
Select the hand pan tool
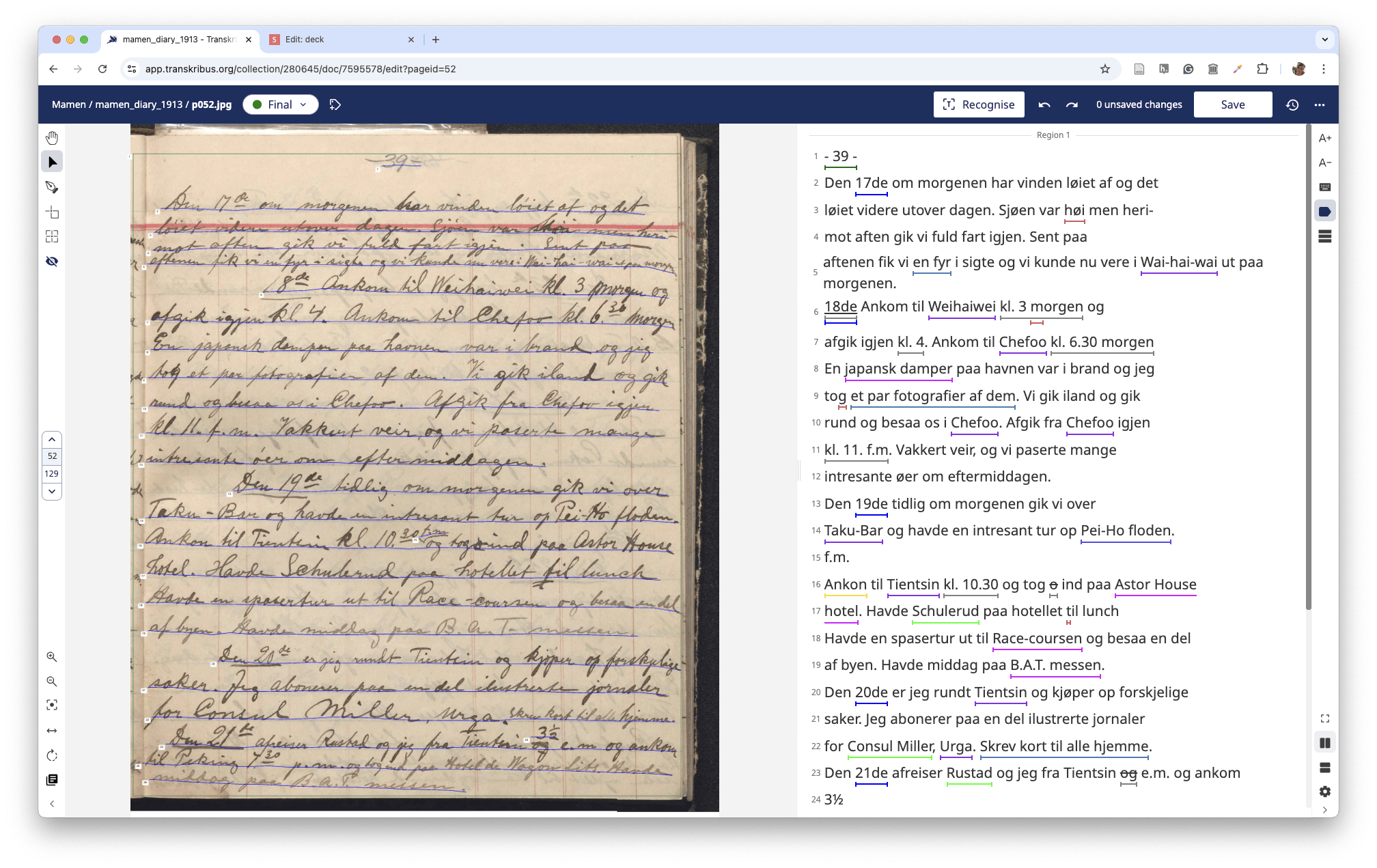point(52,138)
